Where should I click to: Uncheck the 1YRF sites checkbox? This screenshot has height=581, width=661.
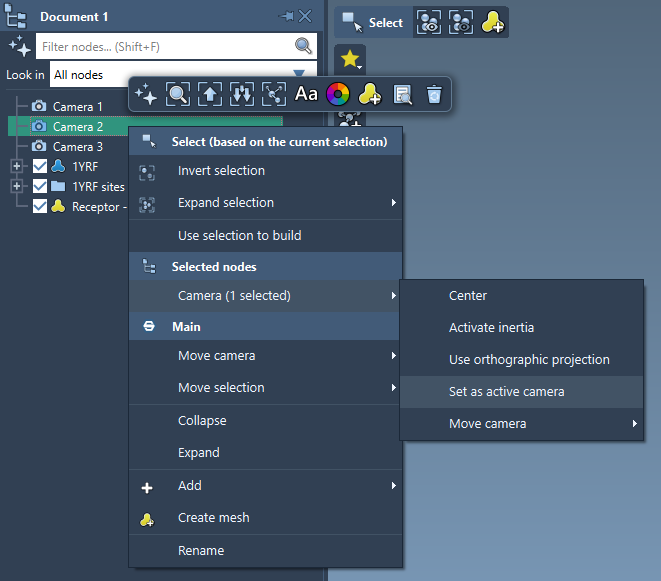pyautogui.click(x=40, y=187)
